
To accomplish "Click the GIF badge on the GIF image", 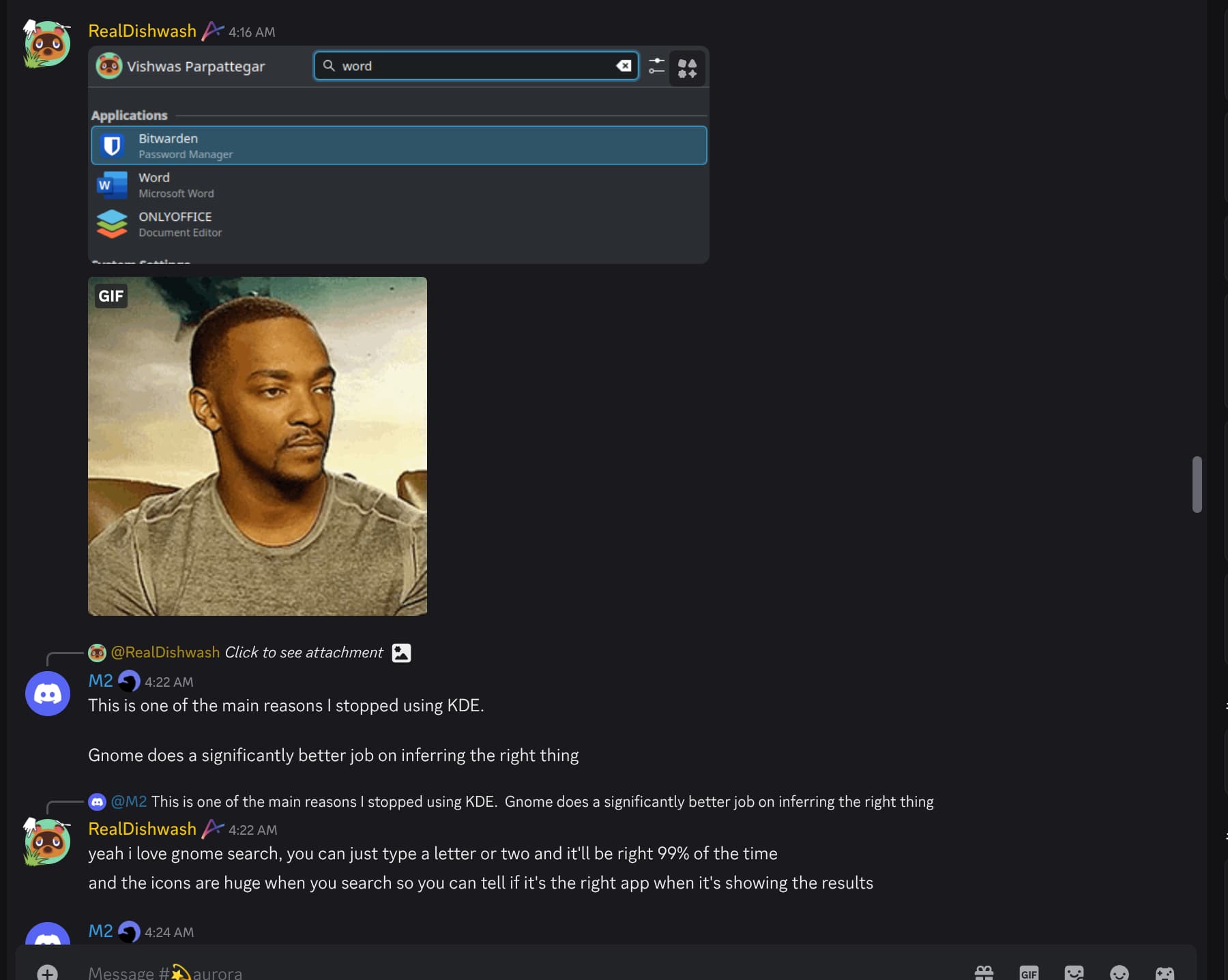I will (111, 296).
